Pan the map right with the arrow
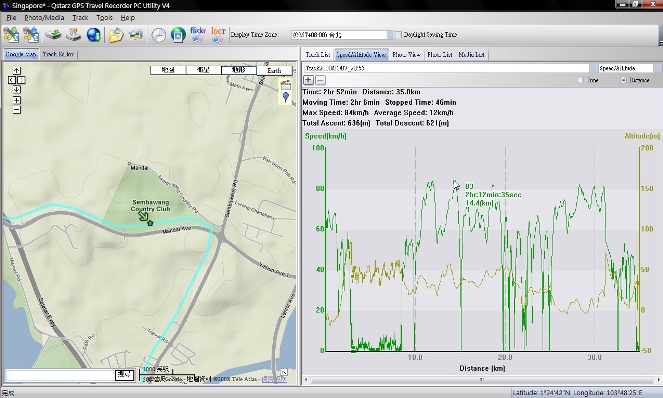 click(x=21, y=80)
